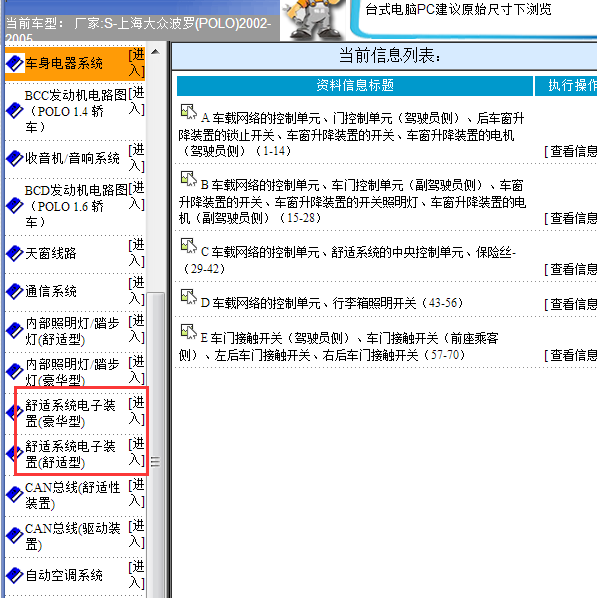Select 收音机/音响系统 label in sidebar

(72, 158)
